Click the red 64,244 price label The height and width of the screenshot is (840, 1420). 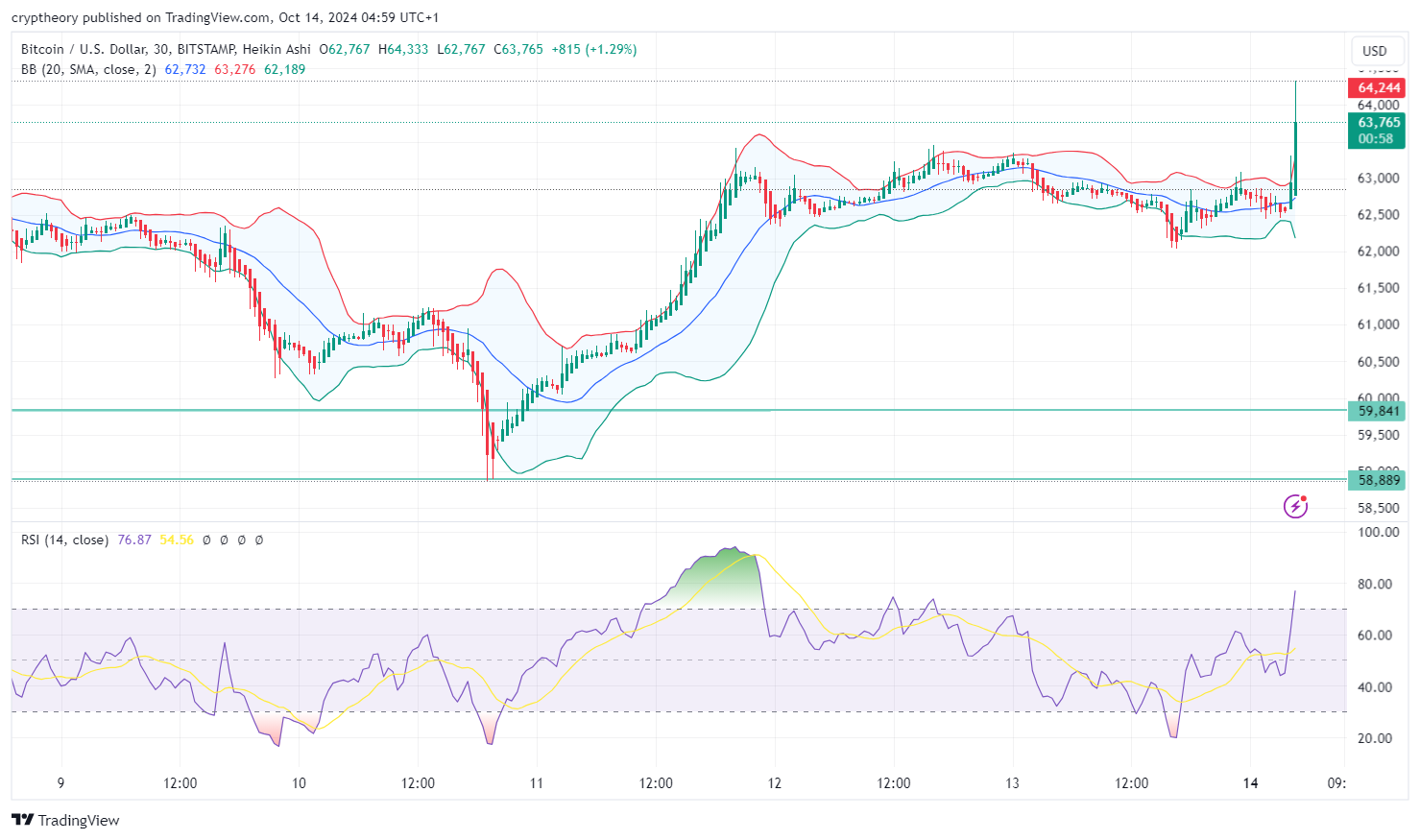(1378, 87)
